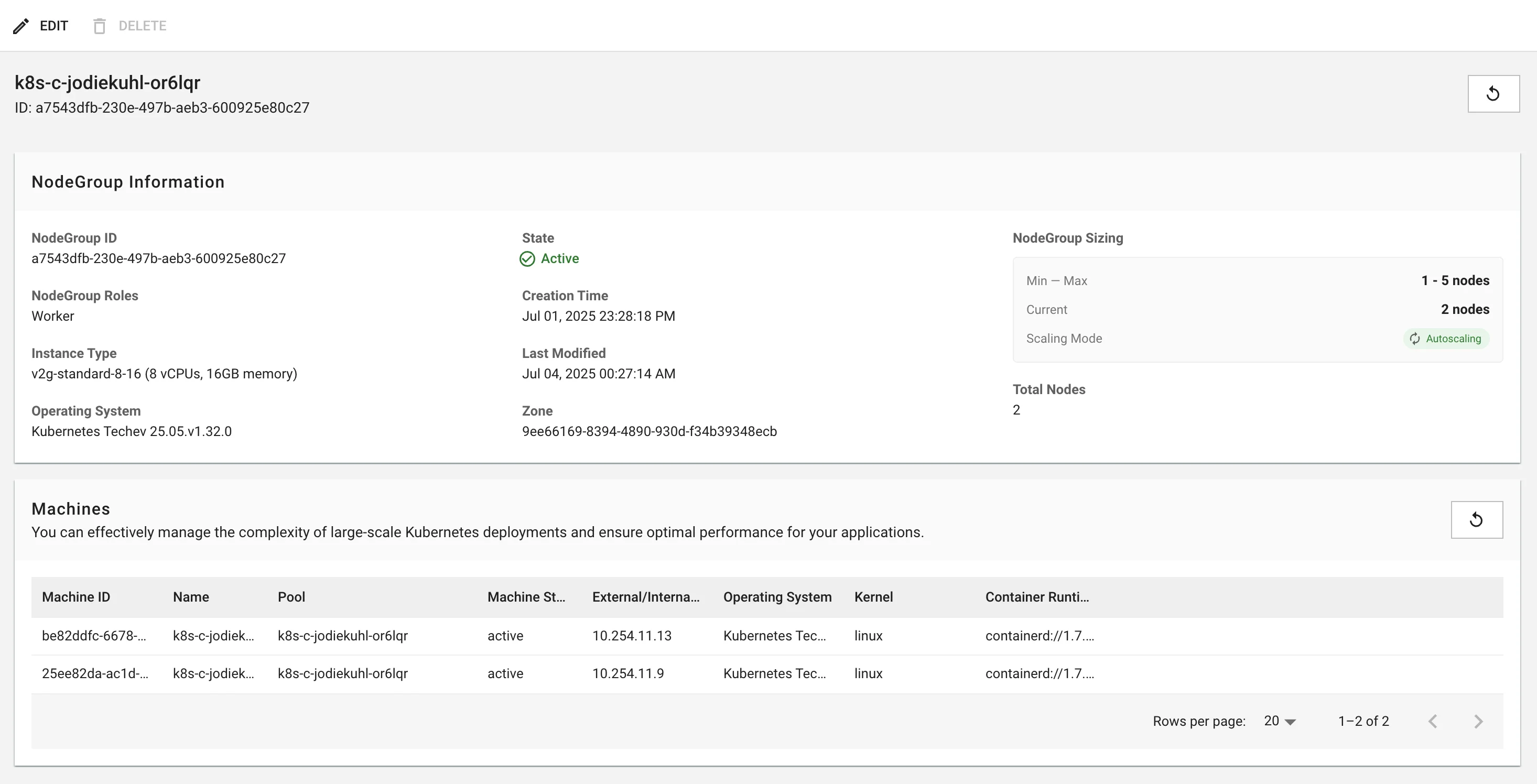Go to the next page of machines
Image resolution: width=1537 pixels, height=784 pixels.
click(1478, 721)
